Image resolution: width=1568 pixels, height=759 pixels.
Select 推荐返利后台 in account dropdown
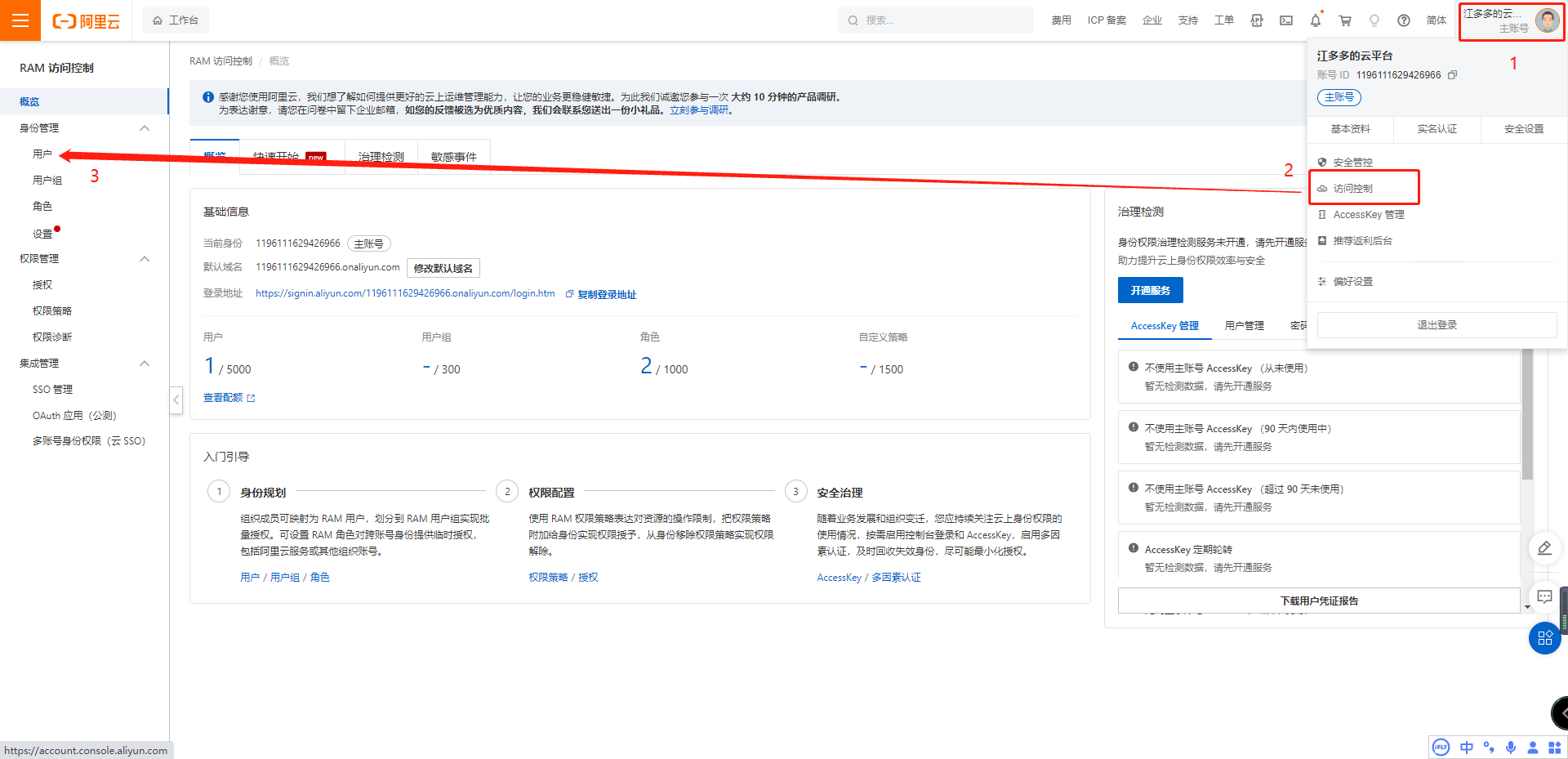coord(1362,241)
